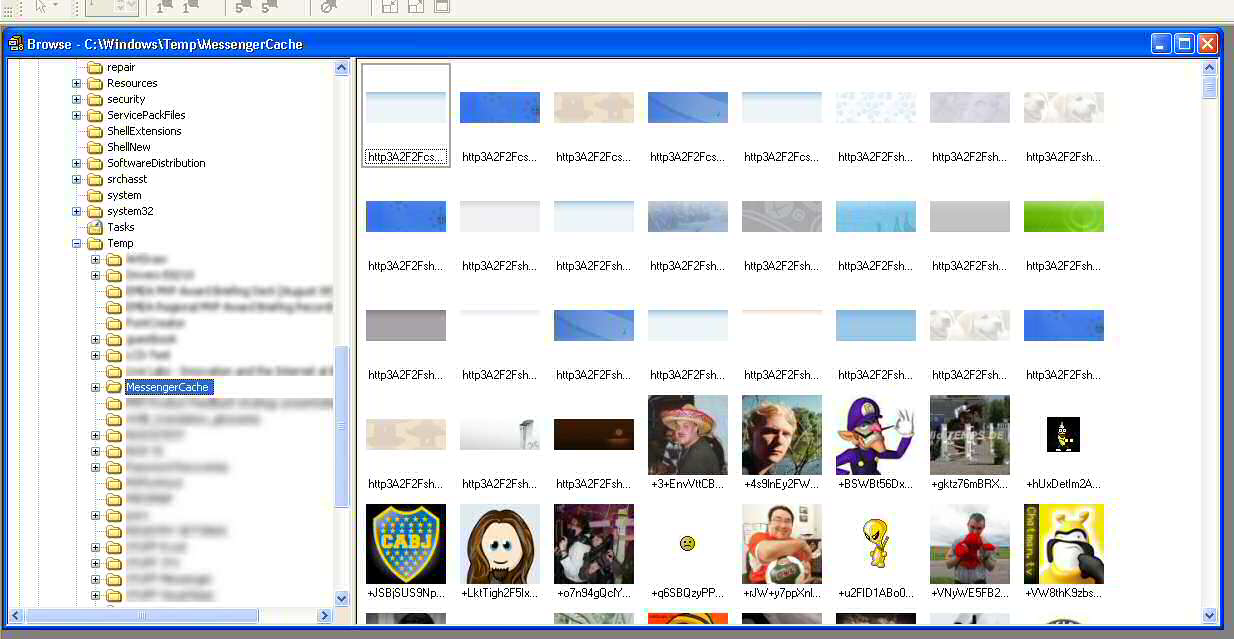Expand the security folder node
The height and width of the screenshot is (639, 1234).
coord(77,99)
